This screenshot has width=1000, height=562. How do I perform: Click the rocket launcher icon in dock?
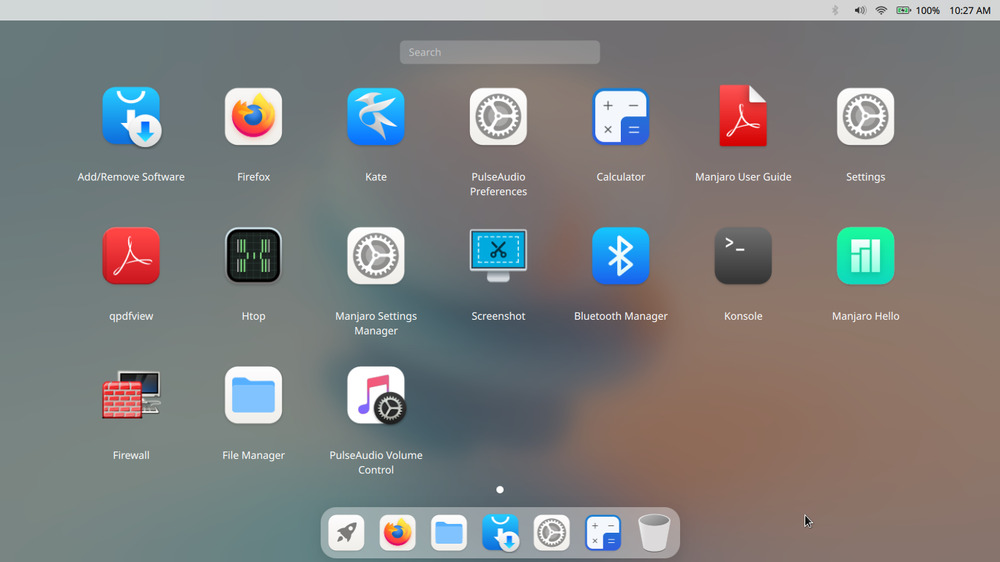[346, 533]
